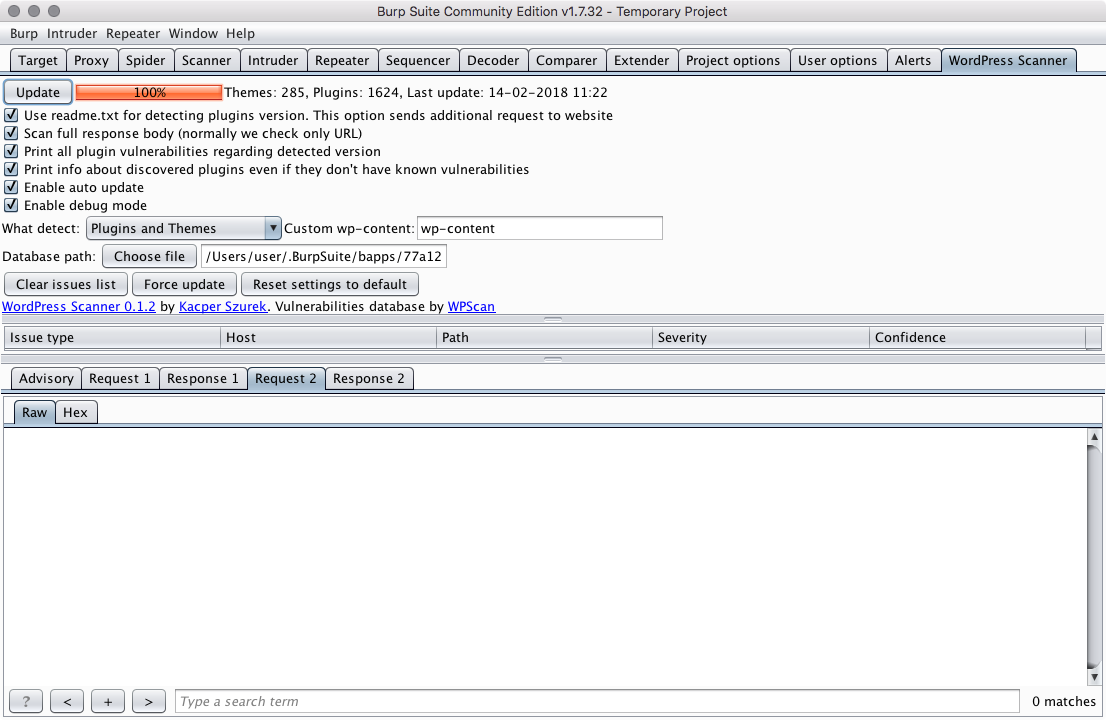This screenshot has width=1106, height=720.
Task: Go to previous search match
Action: tap(67, 702)
